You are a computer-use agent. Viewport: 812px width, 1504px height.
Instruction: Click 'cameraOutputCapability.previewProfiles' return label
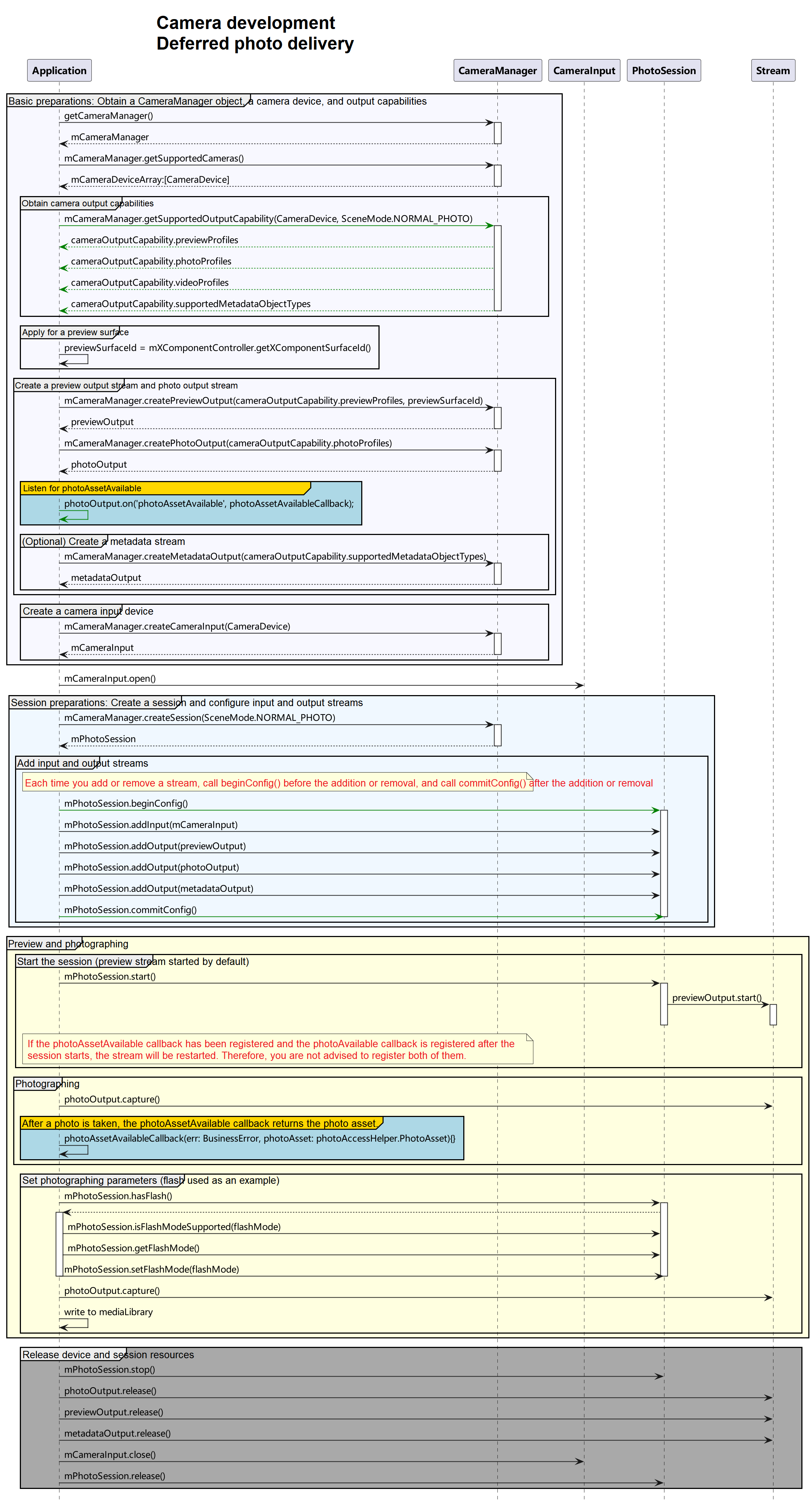155,240
